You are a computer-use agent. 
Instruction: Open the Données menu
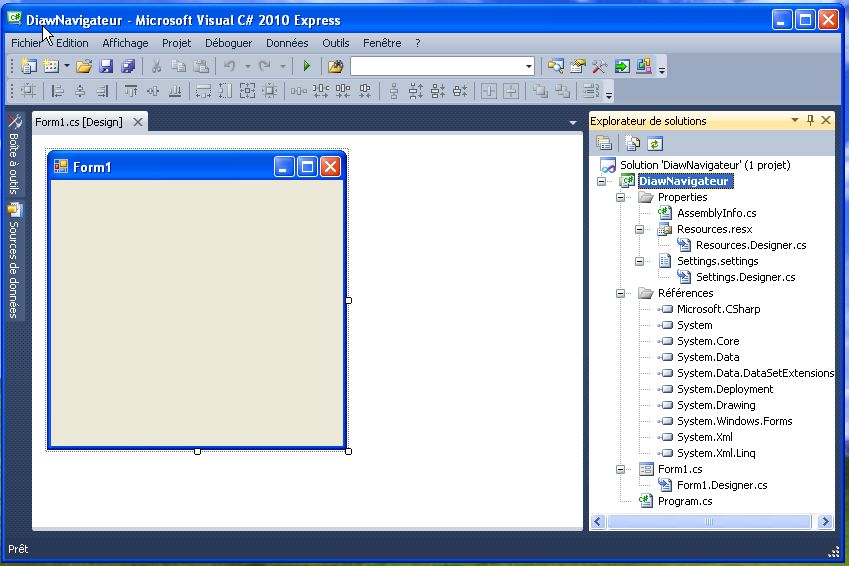(x=287, y=43)
